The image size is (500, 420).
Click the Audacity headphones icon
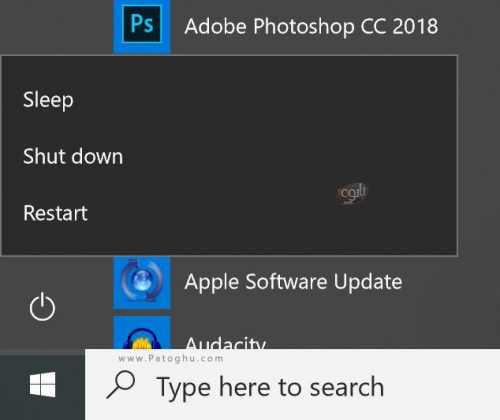142,333
